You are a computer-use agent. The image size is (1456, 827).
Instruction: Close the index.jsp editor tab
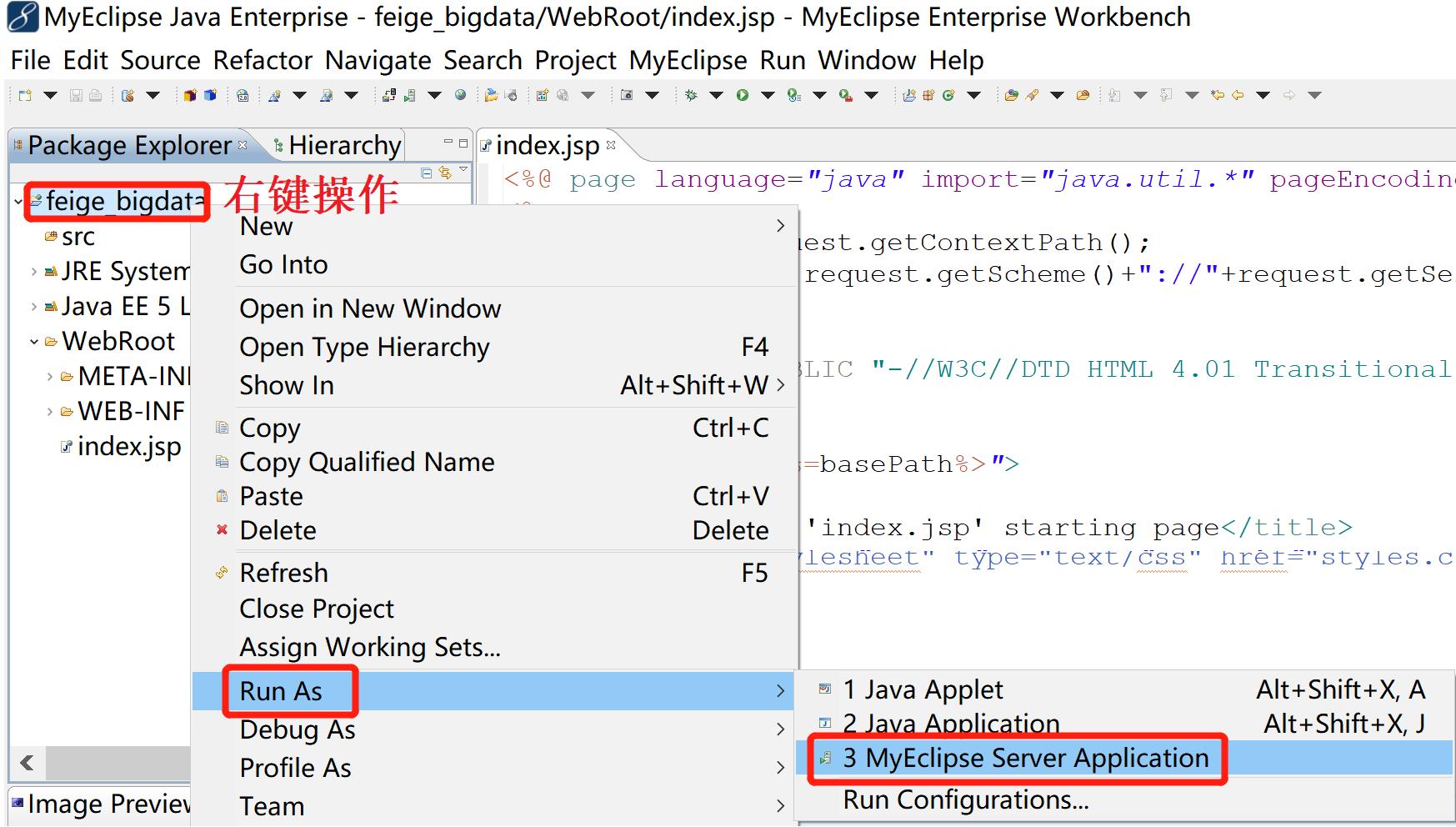click(611, 145)
